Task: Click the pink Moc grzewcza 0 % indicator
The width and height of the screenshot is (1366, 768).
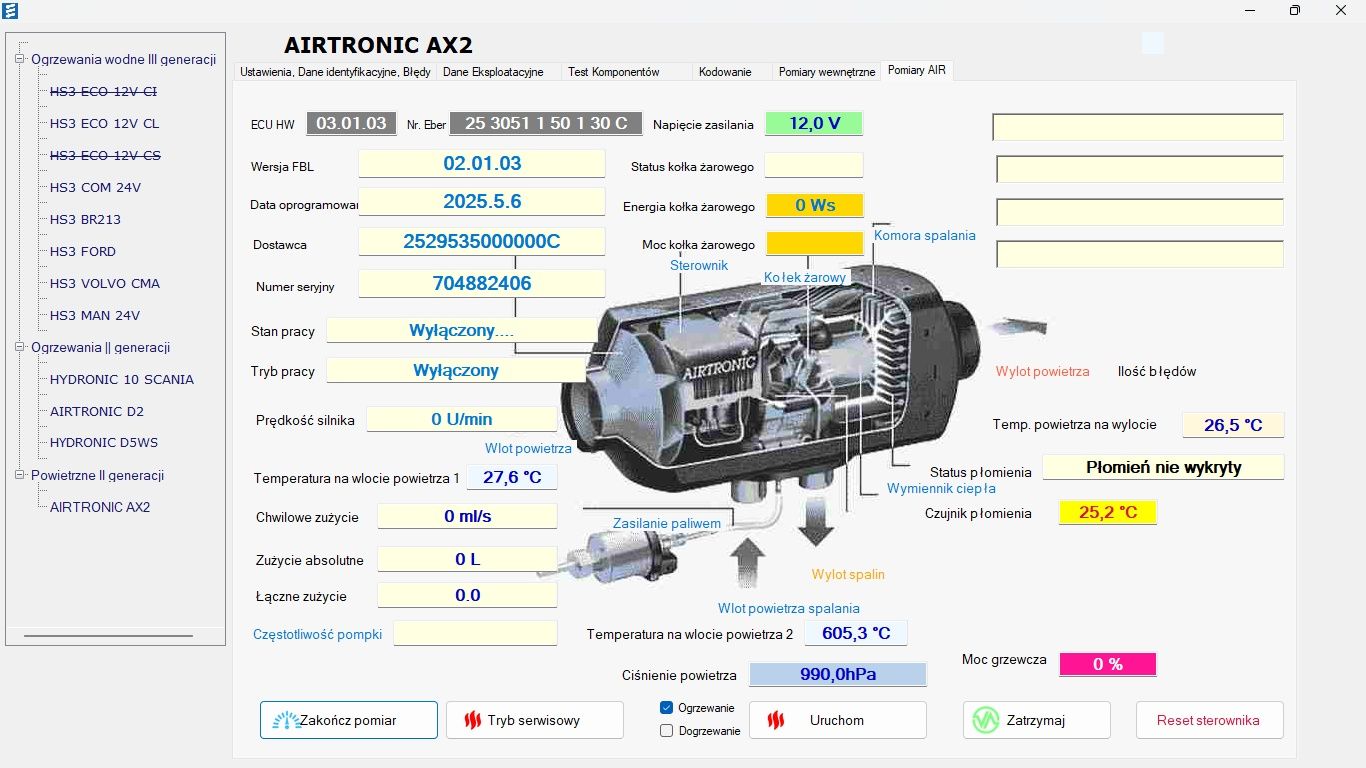Action: tap(1108, 664)
